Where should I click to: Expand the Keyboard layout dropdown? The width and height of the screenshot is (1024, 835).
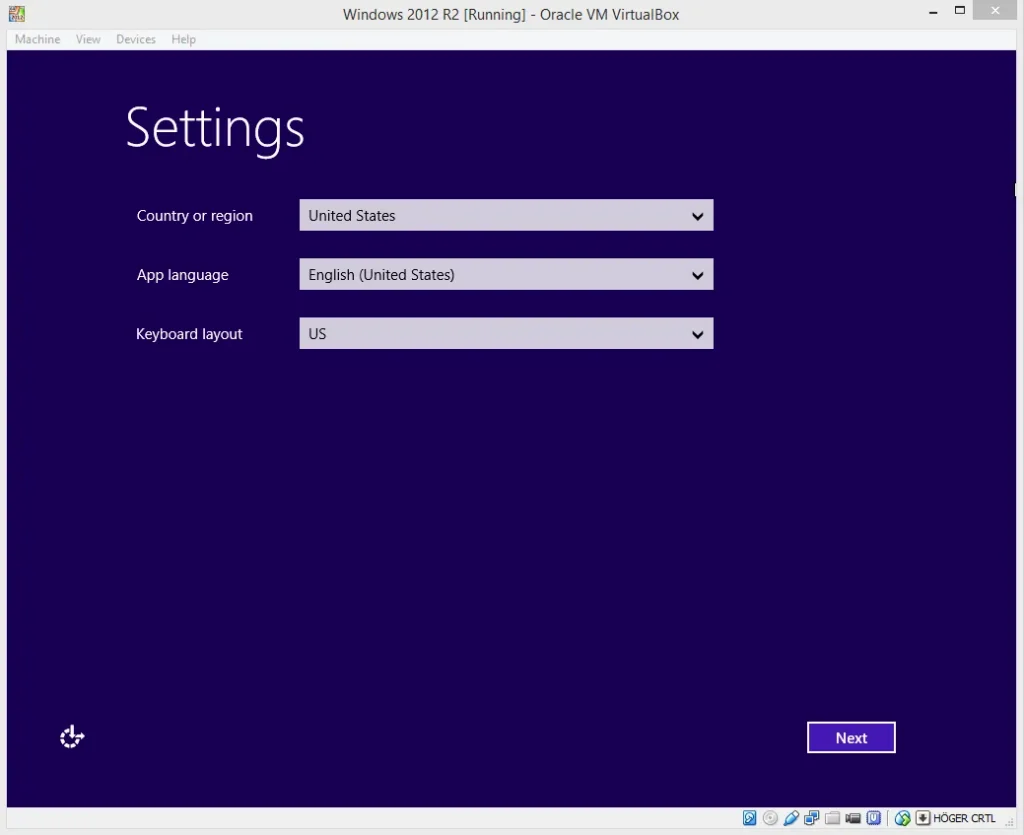506,334
